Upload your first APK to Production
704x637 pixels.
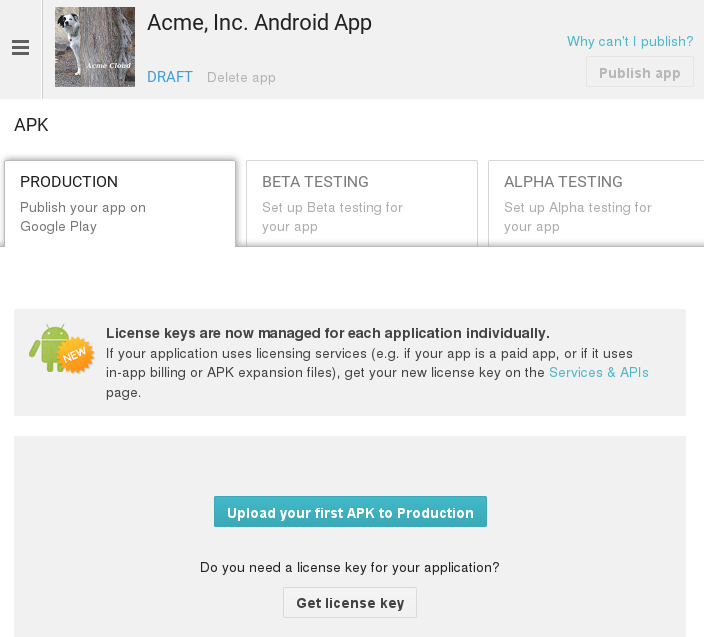(x=350, y=512)
